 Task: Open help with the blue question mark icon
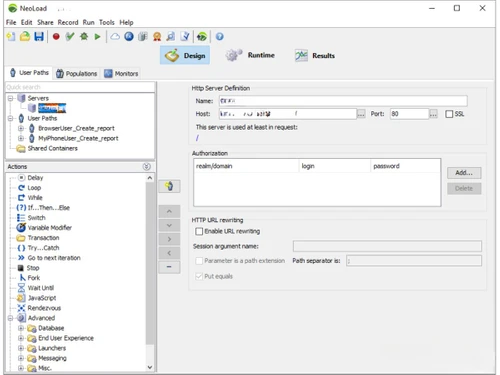click(x=219, y=37)
